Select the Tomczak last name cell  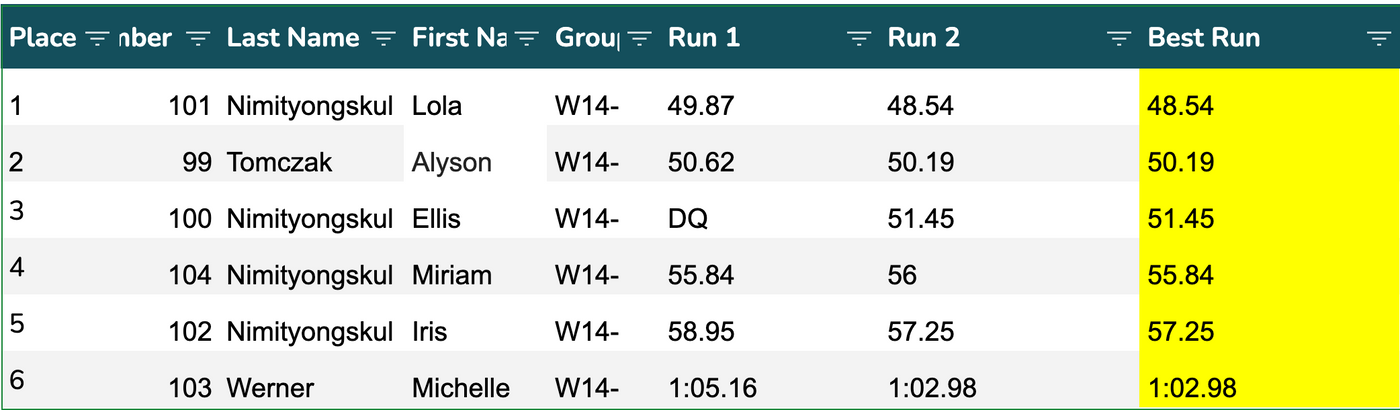click(x=279, y=162)
